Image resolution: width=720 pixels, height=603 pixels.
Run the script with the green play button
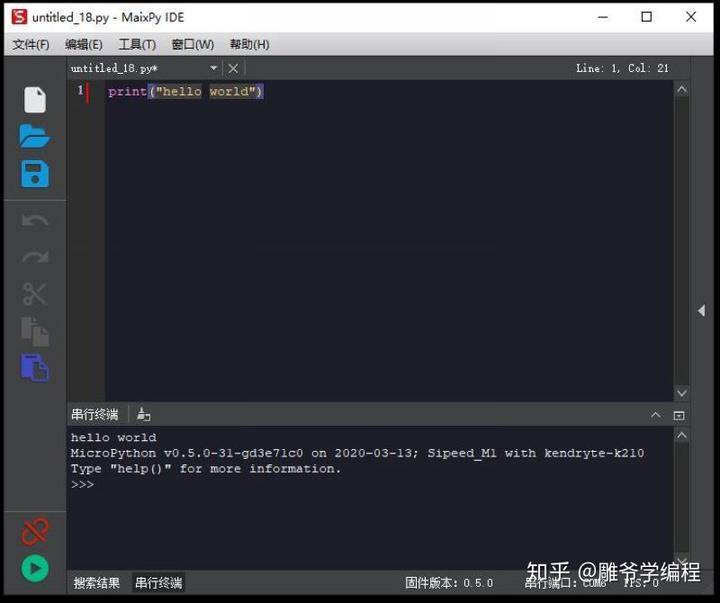tap(35, 569)
